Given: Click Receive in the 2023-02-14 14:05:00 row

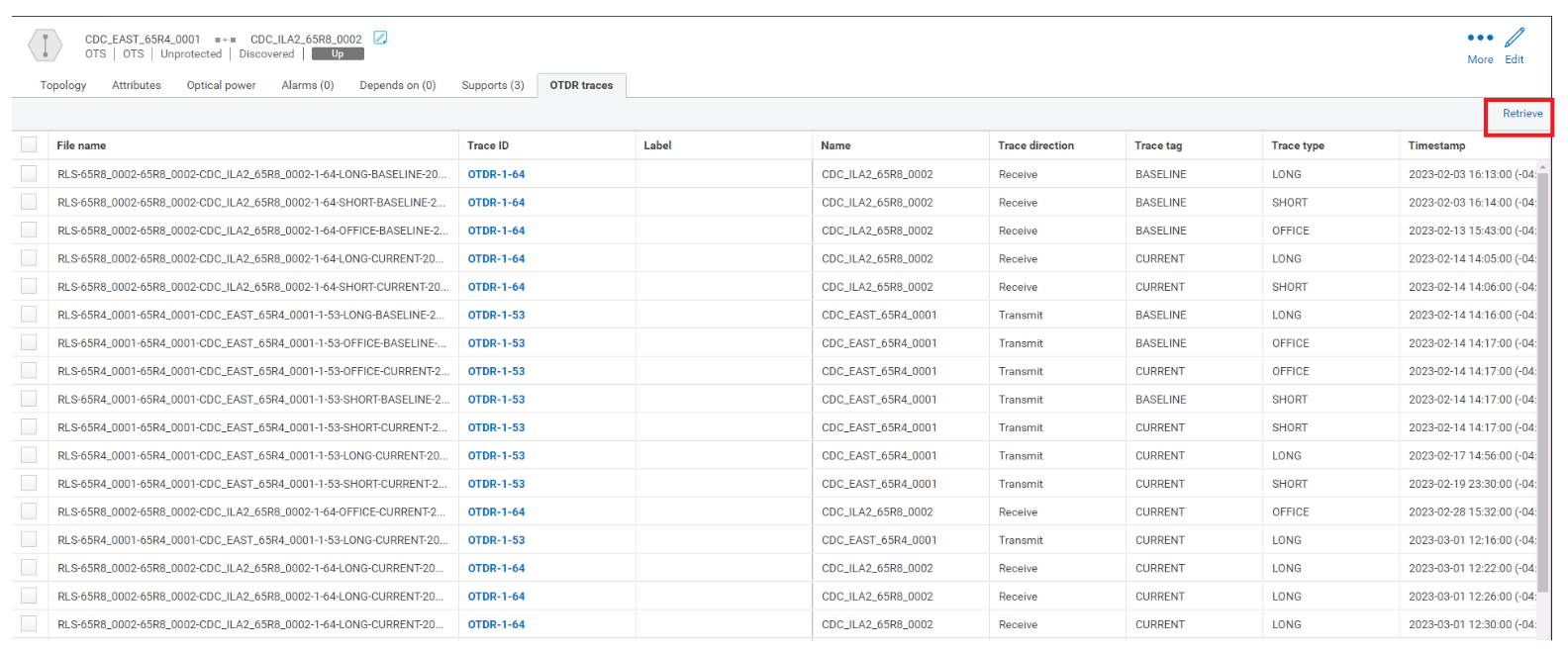Looking at the screenshot, I should point(1018,258).
